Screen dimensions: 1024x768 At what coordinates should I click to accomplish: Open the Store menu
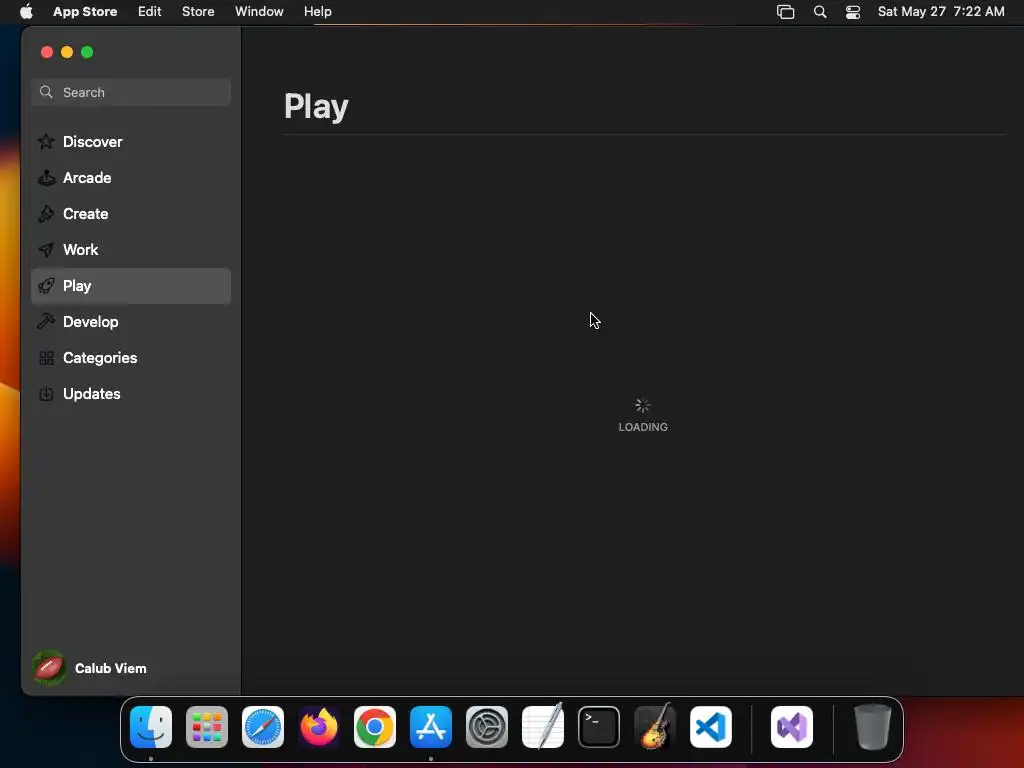[198, 12]
